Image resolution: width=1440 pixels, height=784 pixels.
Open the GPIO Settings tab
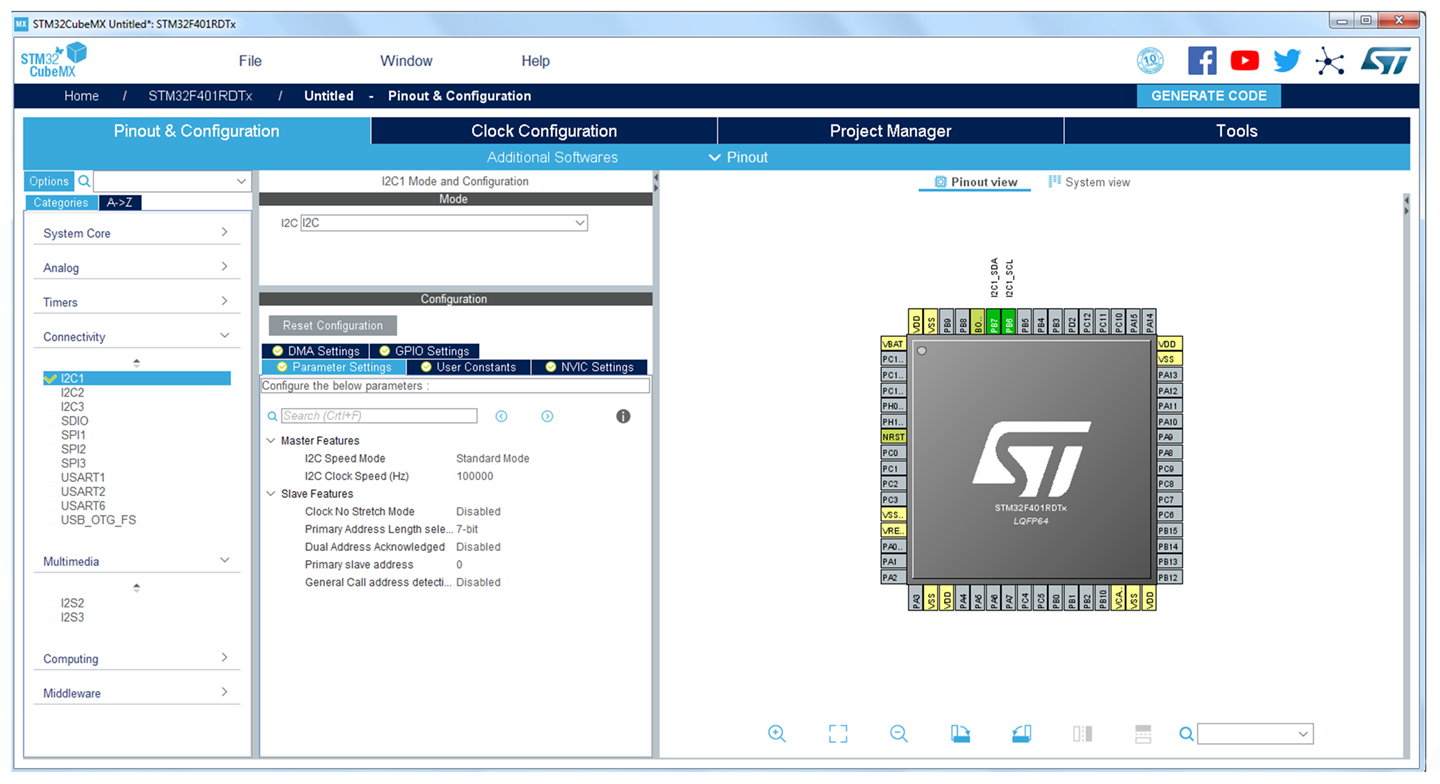pos(424,351)
